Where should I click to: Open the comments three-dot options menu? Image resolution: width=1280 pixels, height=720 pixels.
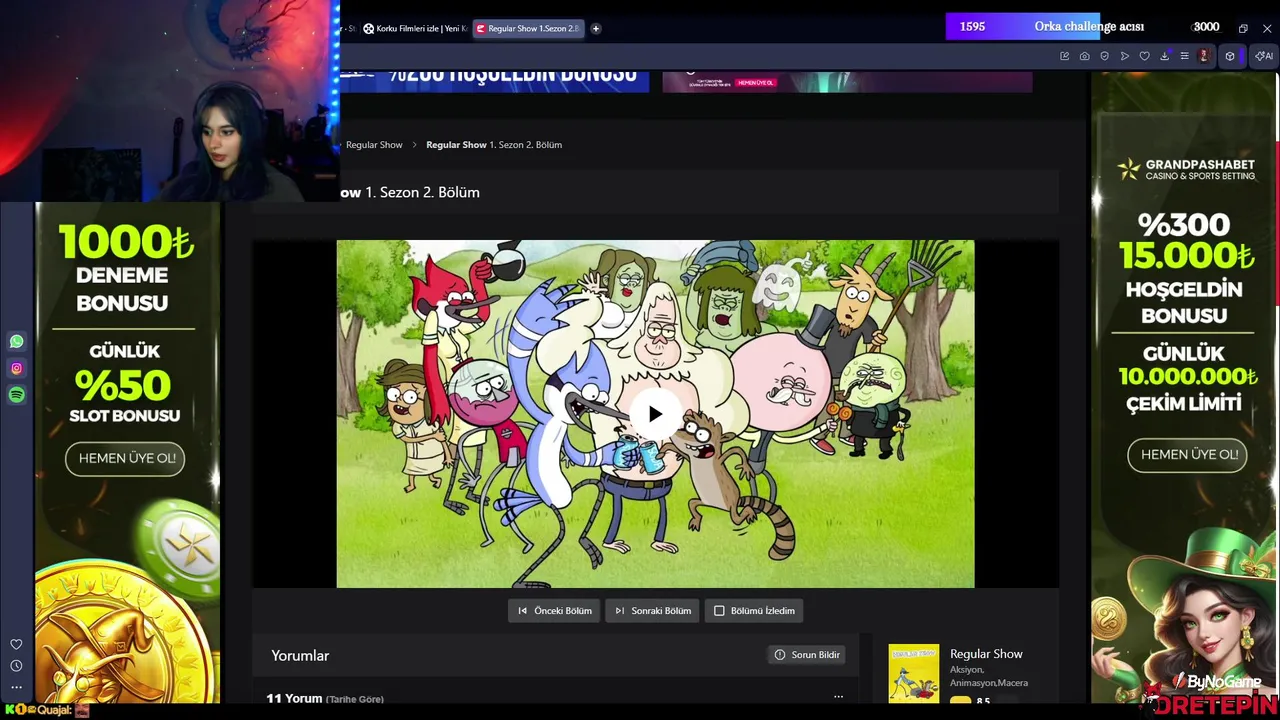[x=838, y=697]
